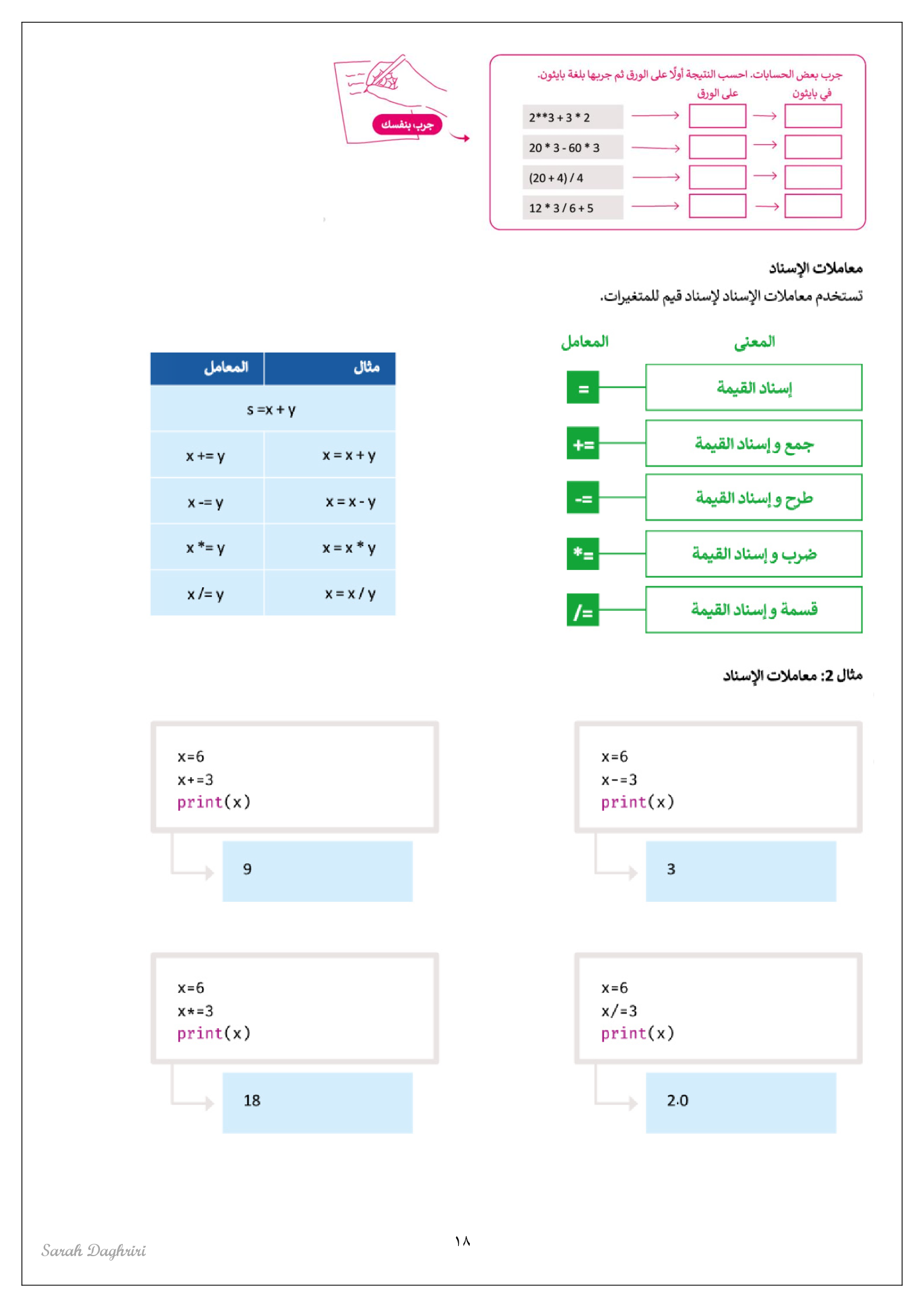Click the "في بايثون" answer box for 20 * 3 - 60 * 3
This screenshot has height=1307, width=924.
812,147
